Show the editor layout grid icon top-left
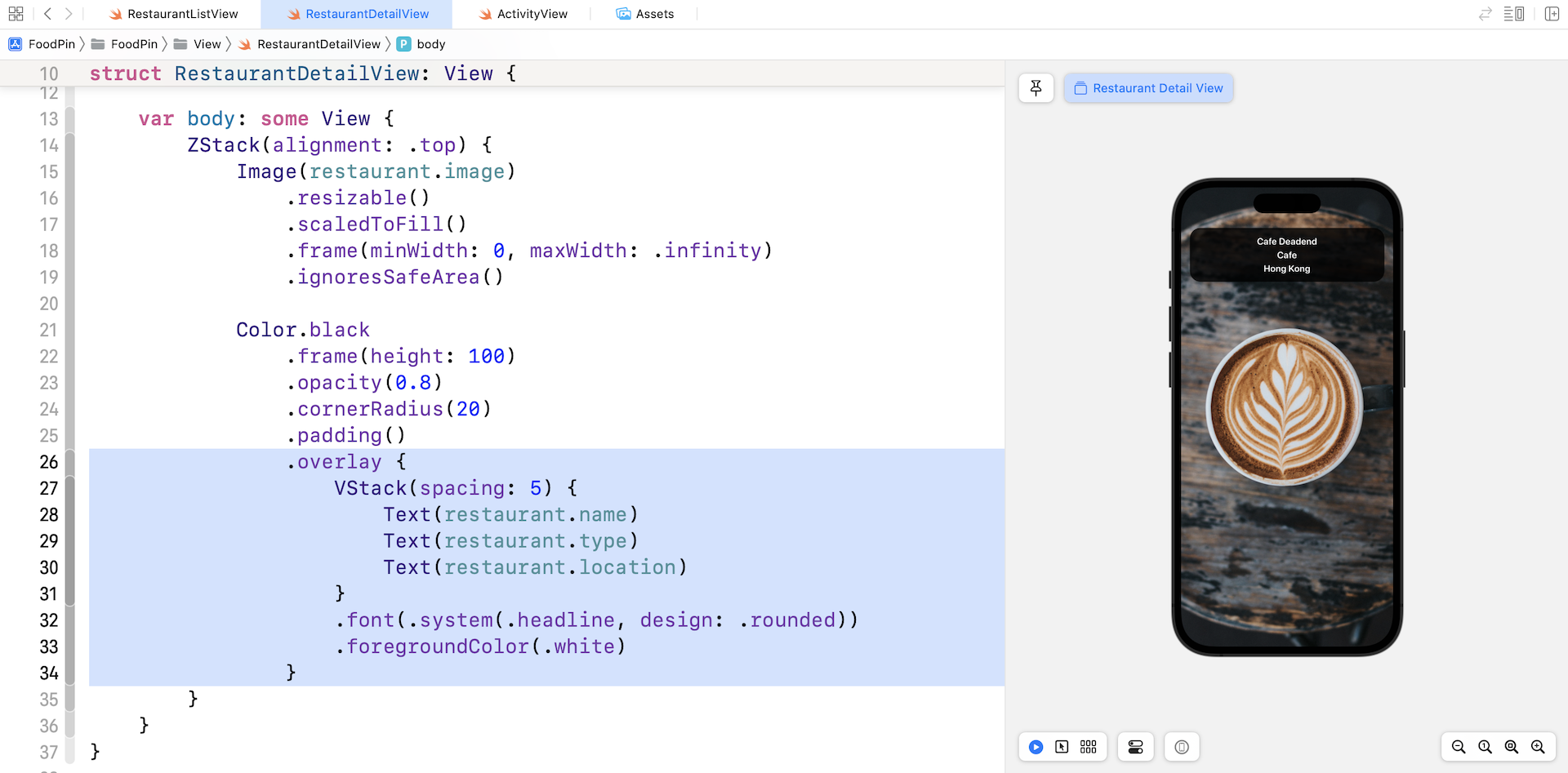Image resolution: width=1568 pixels, height=773 pixels. pyautogui.click(x=16, y=13)
